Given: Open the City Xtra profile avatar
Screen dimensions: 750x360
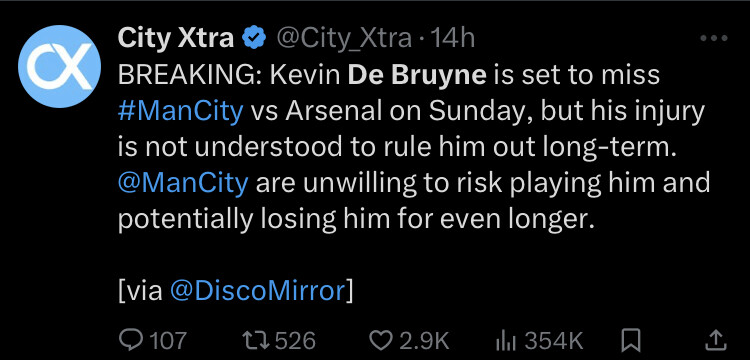Looking at the screenshot, I should [59, 66].
